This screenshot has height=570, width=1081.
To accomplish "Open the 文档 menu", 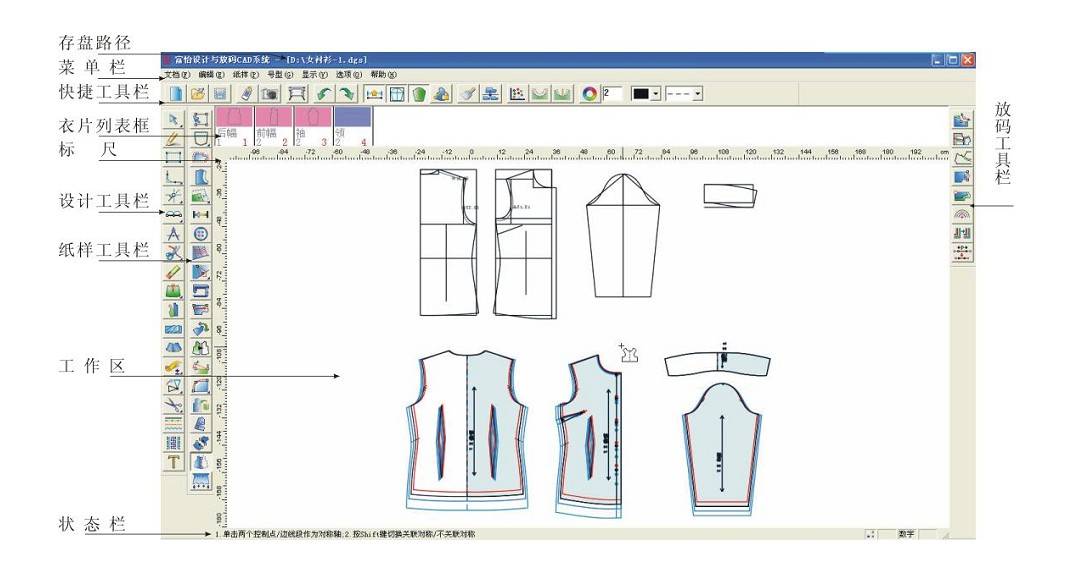I will (176, 75).
